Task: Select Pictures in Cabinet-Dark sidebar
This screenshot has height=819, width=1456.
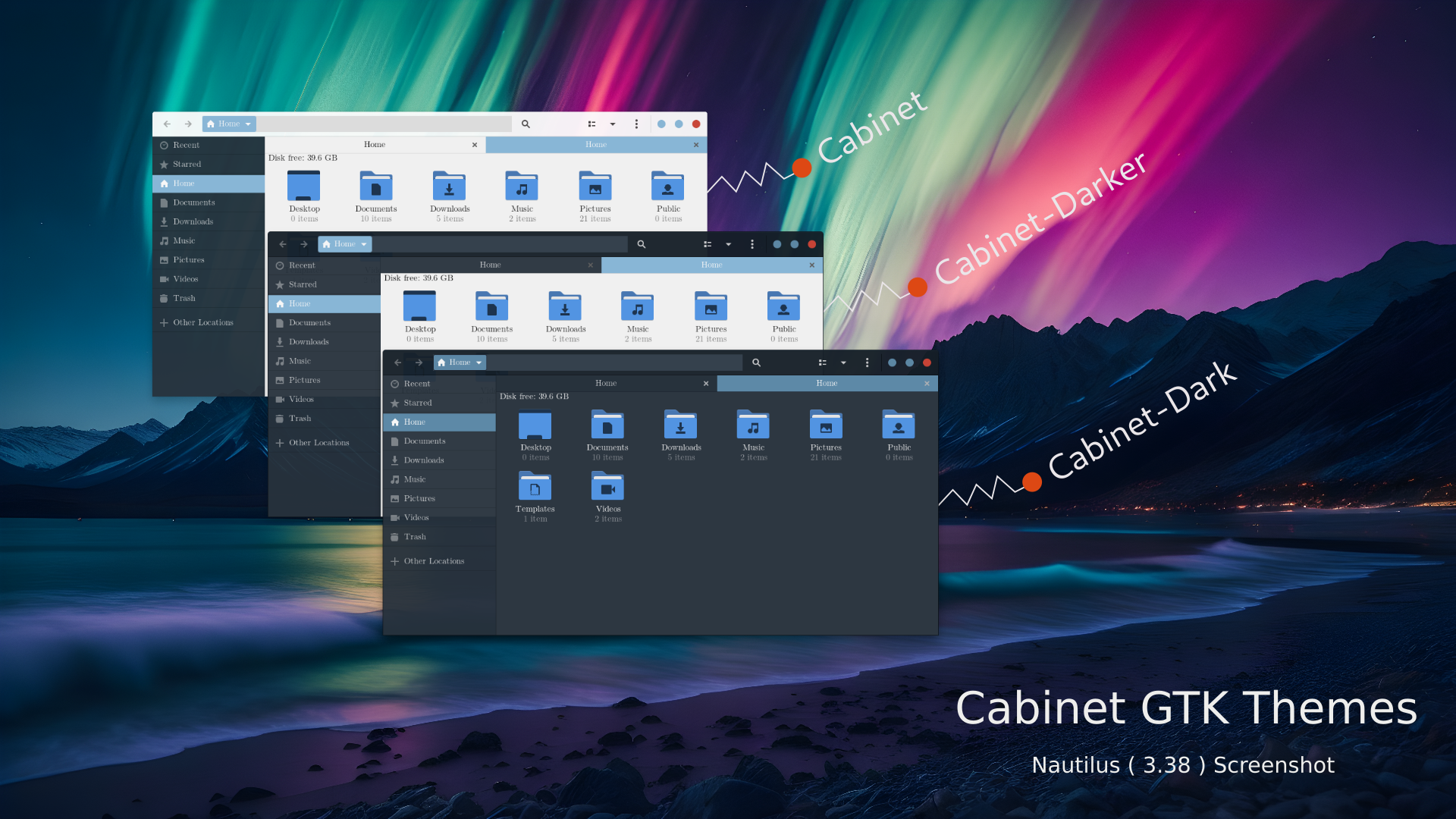Action: (440, 498)
